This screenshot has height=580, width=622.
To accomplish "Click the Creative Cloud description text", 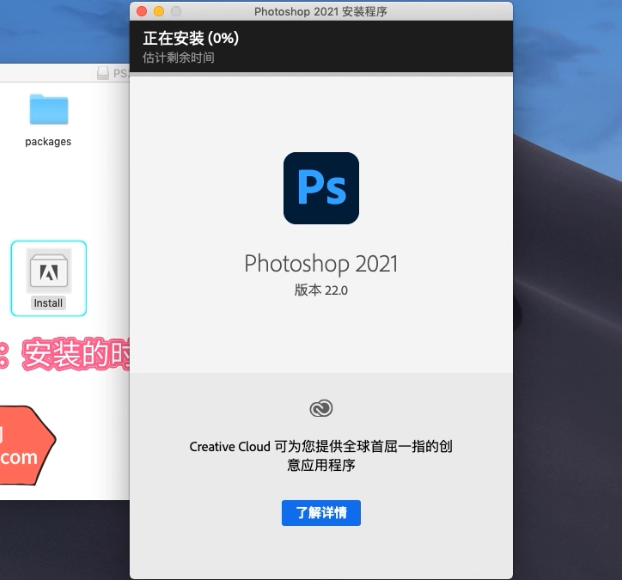I will click(321, 455).
